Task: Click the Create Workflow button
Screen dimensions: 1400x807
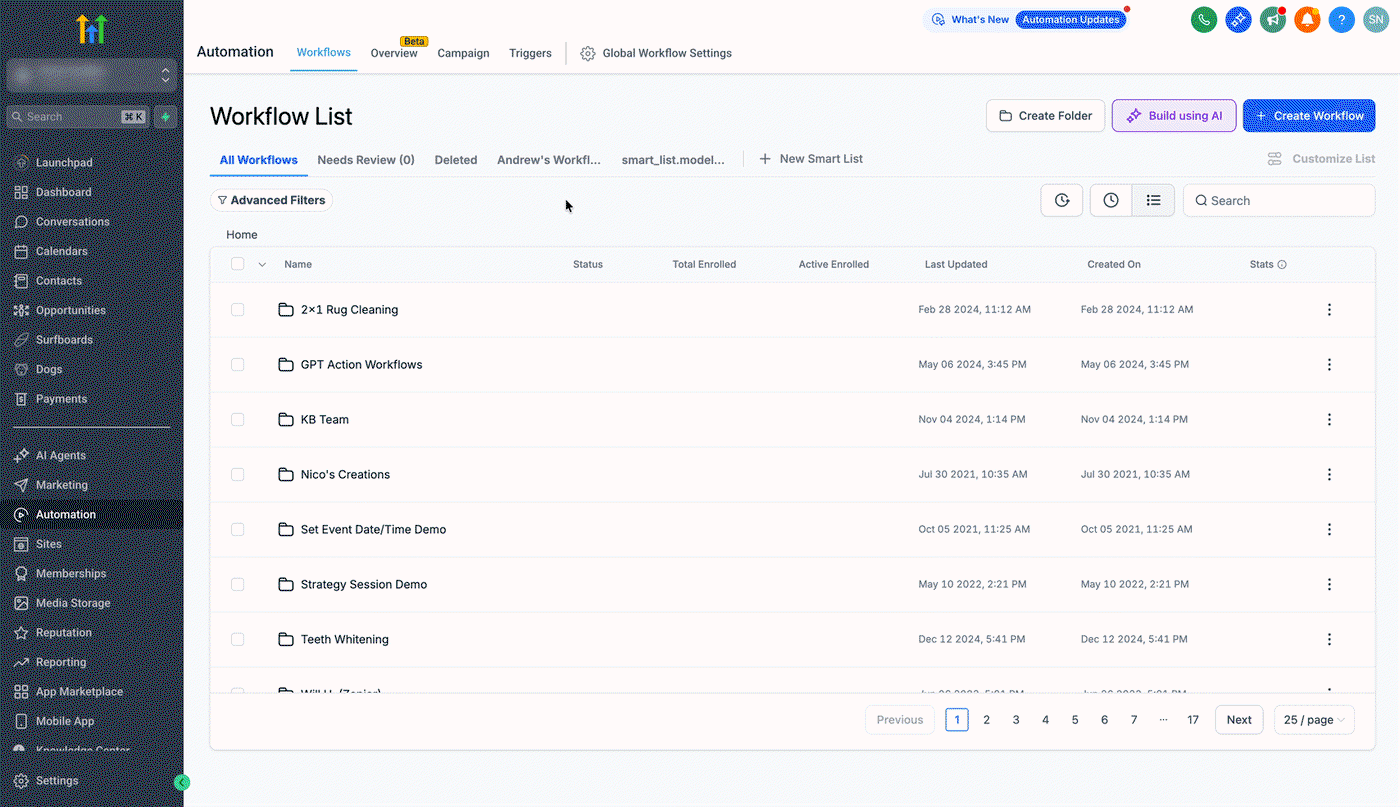Action: pyautogui.click(x=1309, y=116)
